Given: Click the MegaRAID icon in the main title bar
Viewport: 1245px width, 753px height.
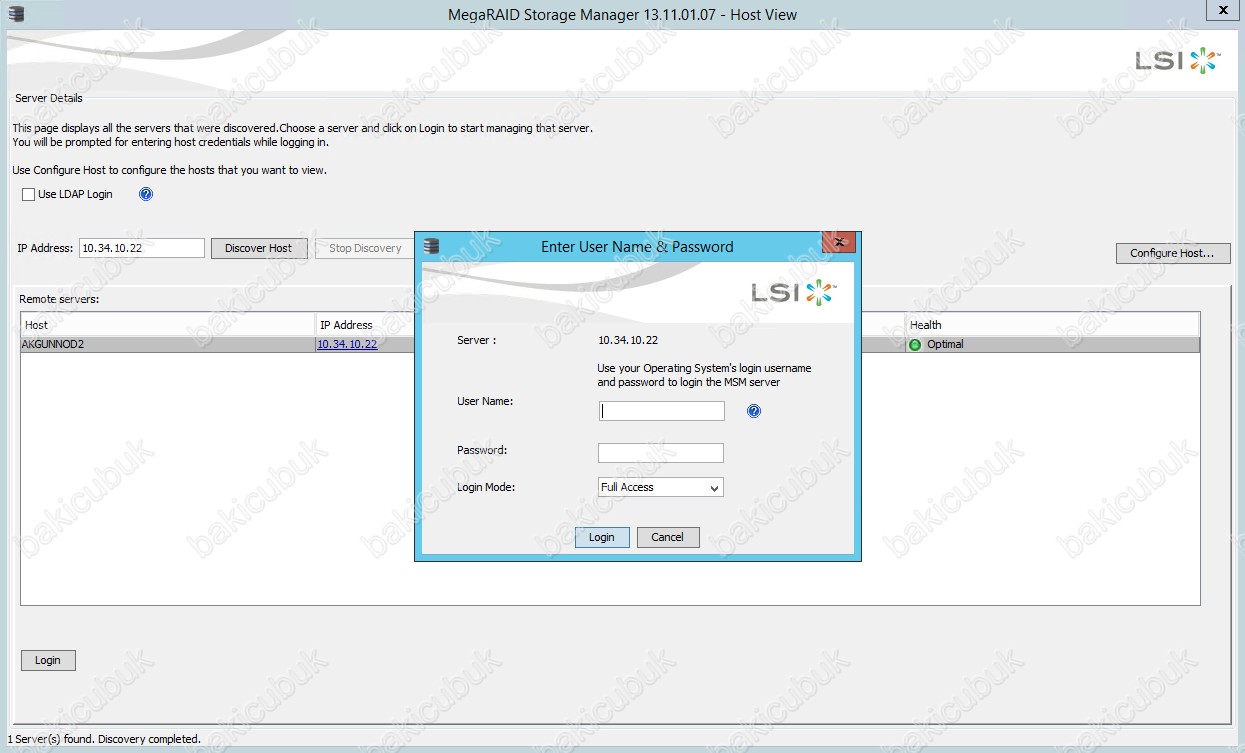Looking at the screenshot, I should pos(15,14).
